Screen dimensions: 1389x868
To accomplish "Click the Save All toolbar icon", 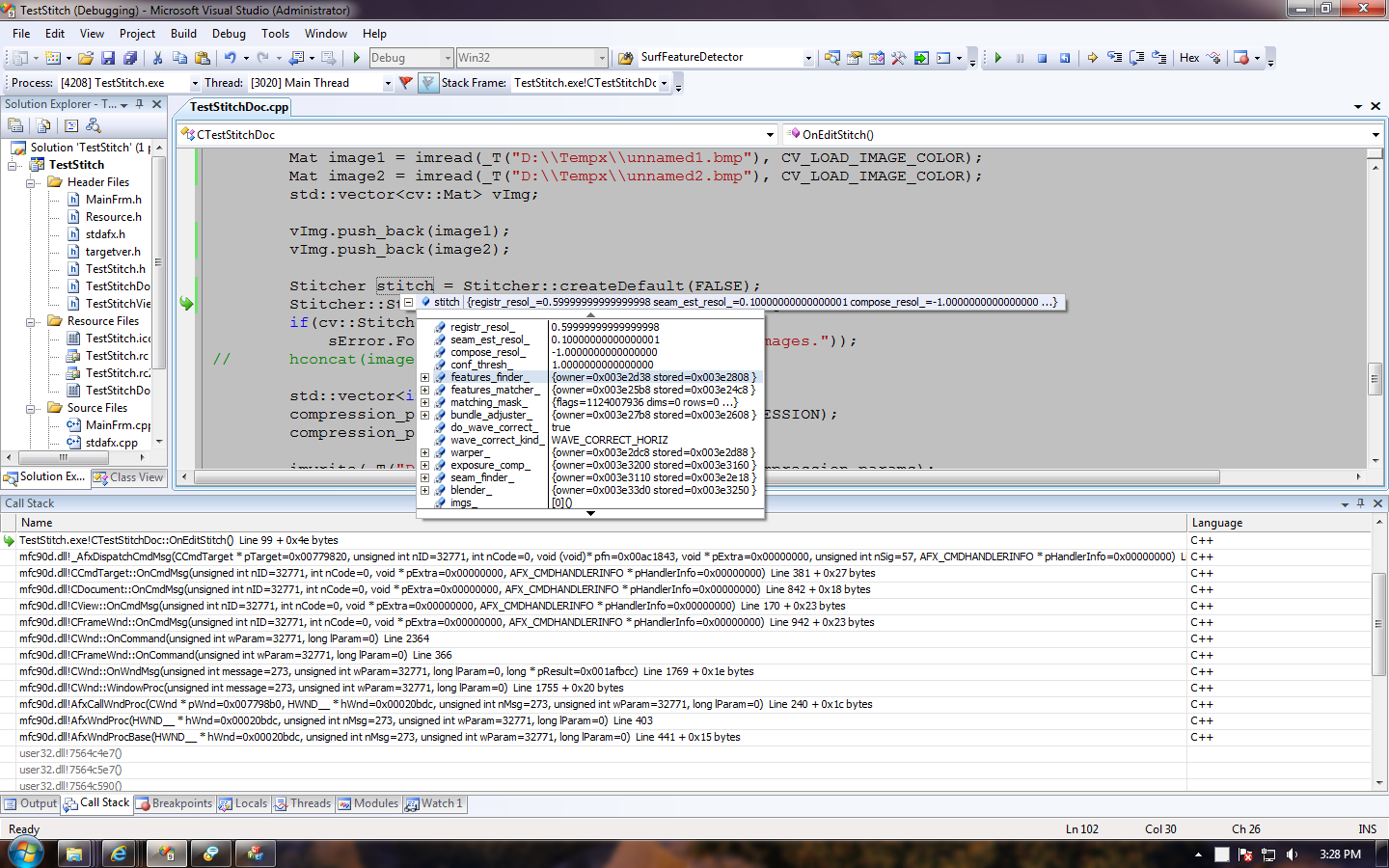I will [130, 58].
